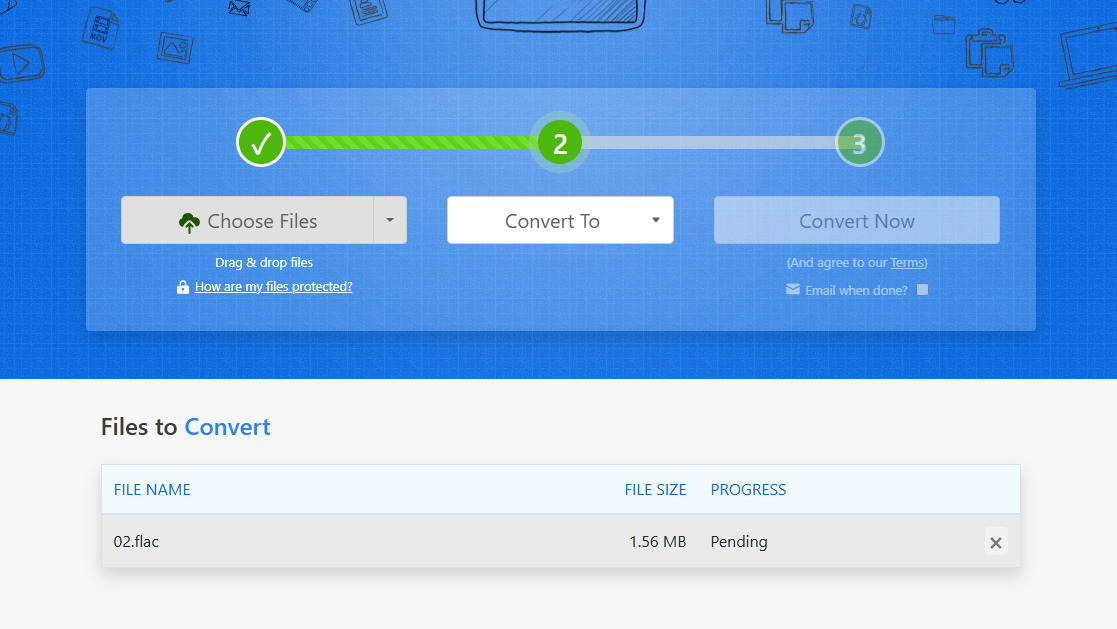Click the PROGRESS column header
1117x629 pixels.
click(x=748, y=489)
